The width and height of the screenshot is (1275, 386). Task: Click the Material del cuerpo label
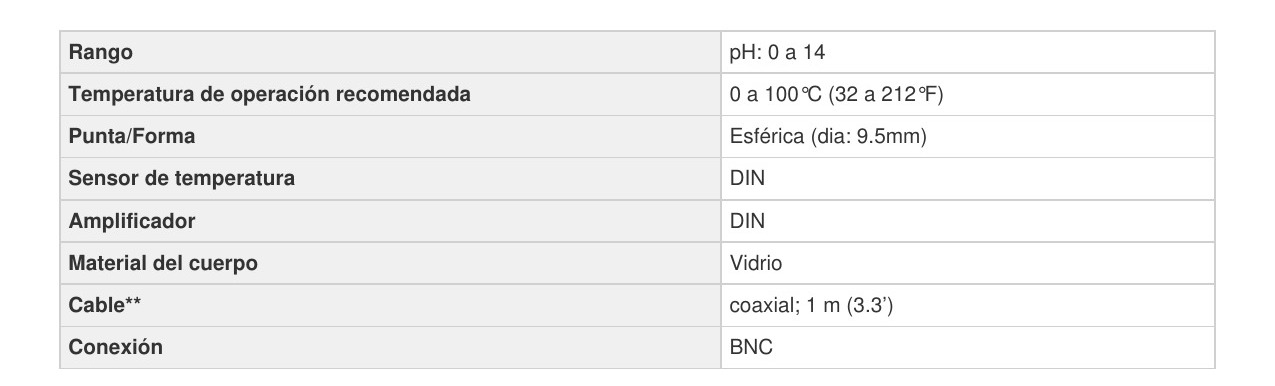click(163, 264)
